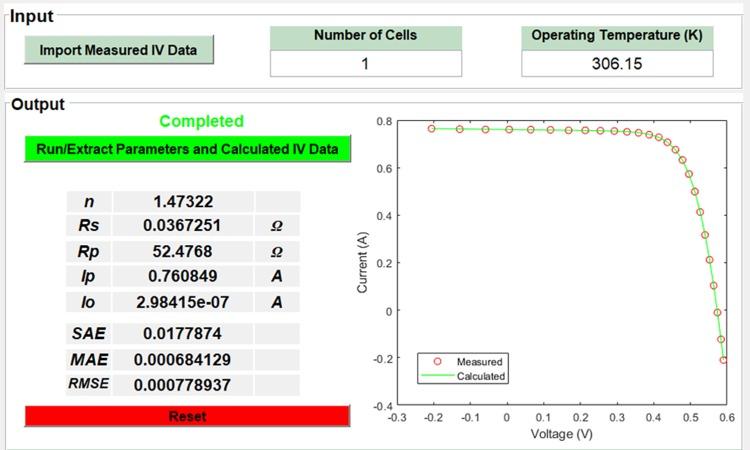The image size is (750, 450).
Task: Click the Voltage (V) axis label
Action: (x=561, y=434)
